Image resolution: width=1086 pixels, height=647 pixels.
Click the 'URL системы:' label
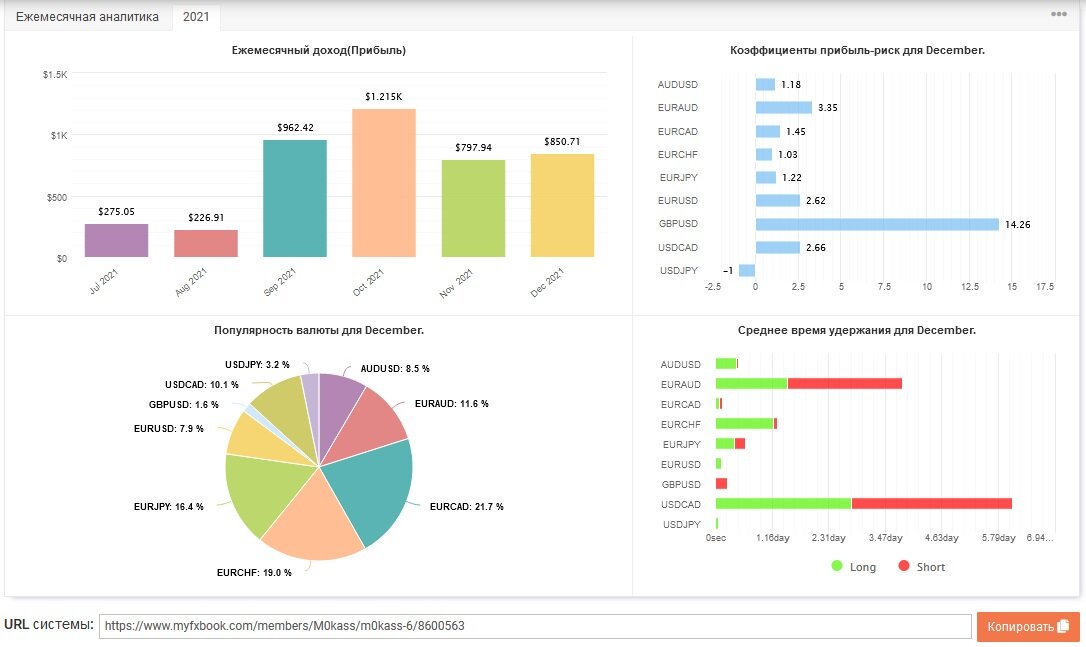[48, 624]
